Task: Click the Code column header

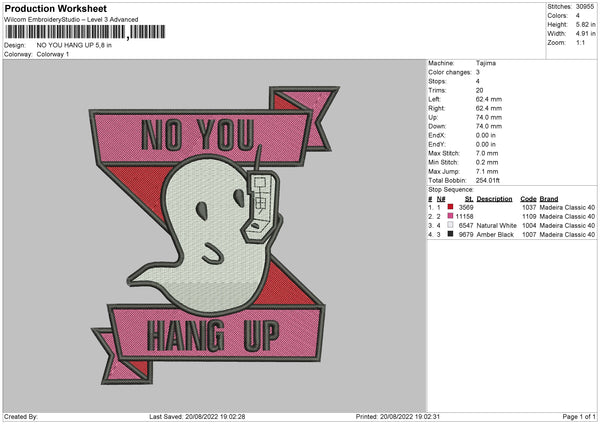Action: tap(529, 199)
